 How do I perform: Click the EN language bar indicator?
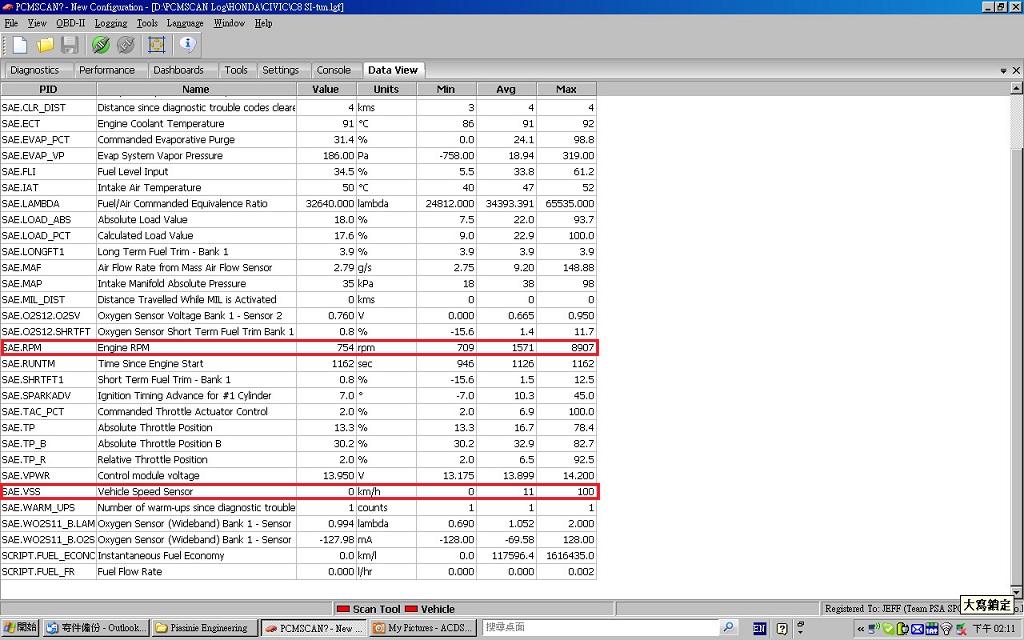pos(759,628)
